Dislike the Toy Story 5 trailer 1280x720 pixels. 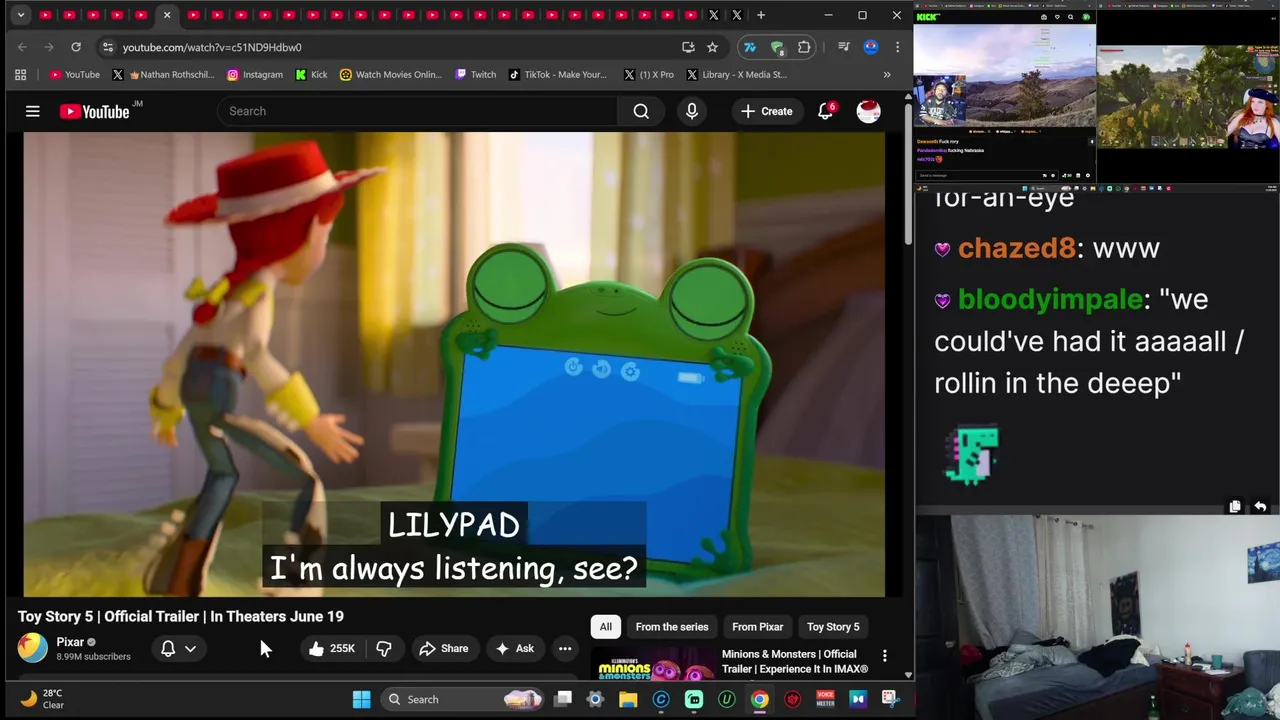click(384, 648)
